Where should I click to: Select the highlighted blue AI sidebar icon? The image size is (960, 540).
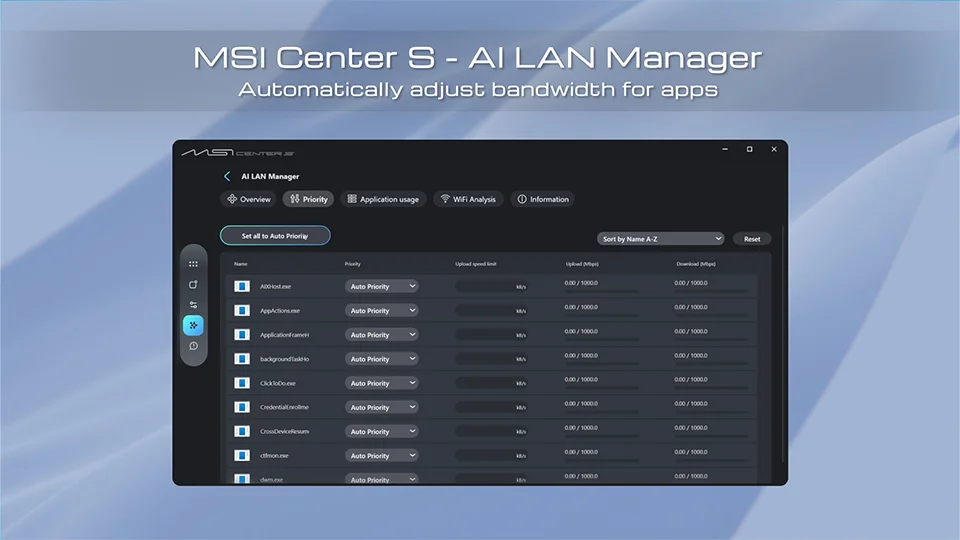tap(193, 325)
